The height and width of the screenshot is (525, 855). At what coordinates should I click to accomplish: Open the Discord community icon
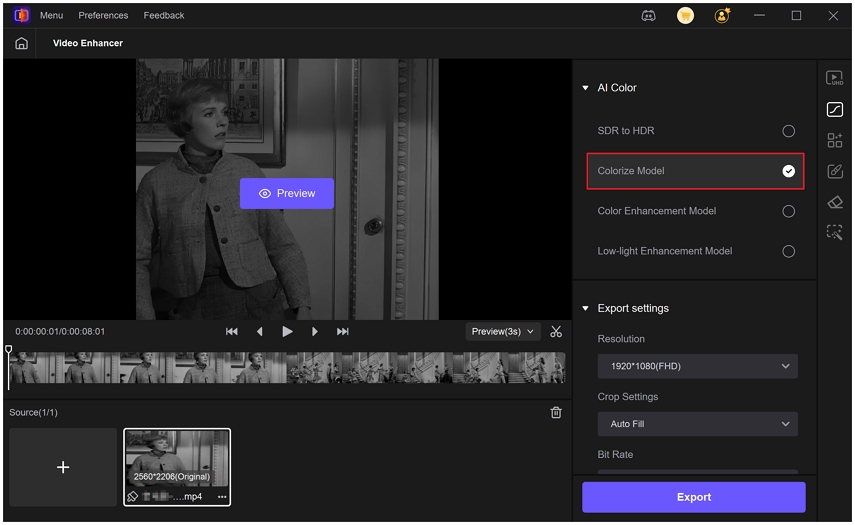[648, 16]
